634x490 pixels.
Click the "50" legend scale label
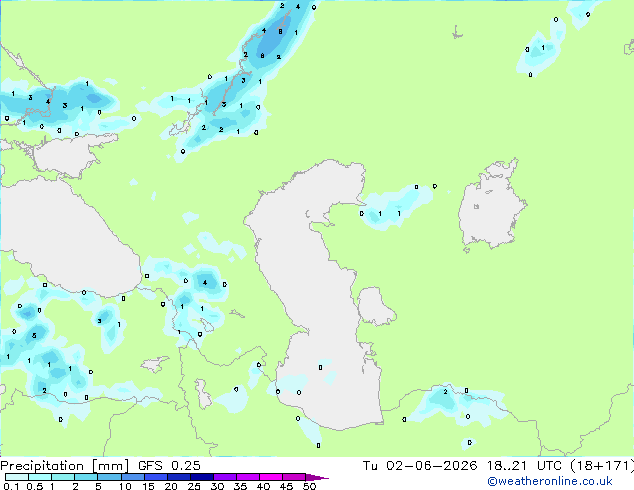click(x=309, y=486)
